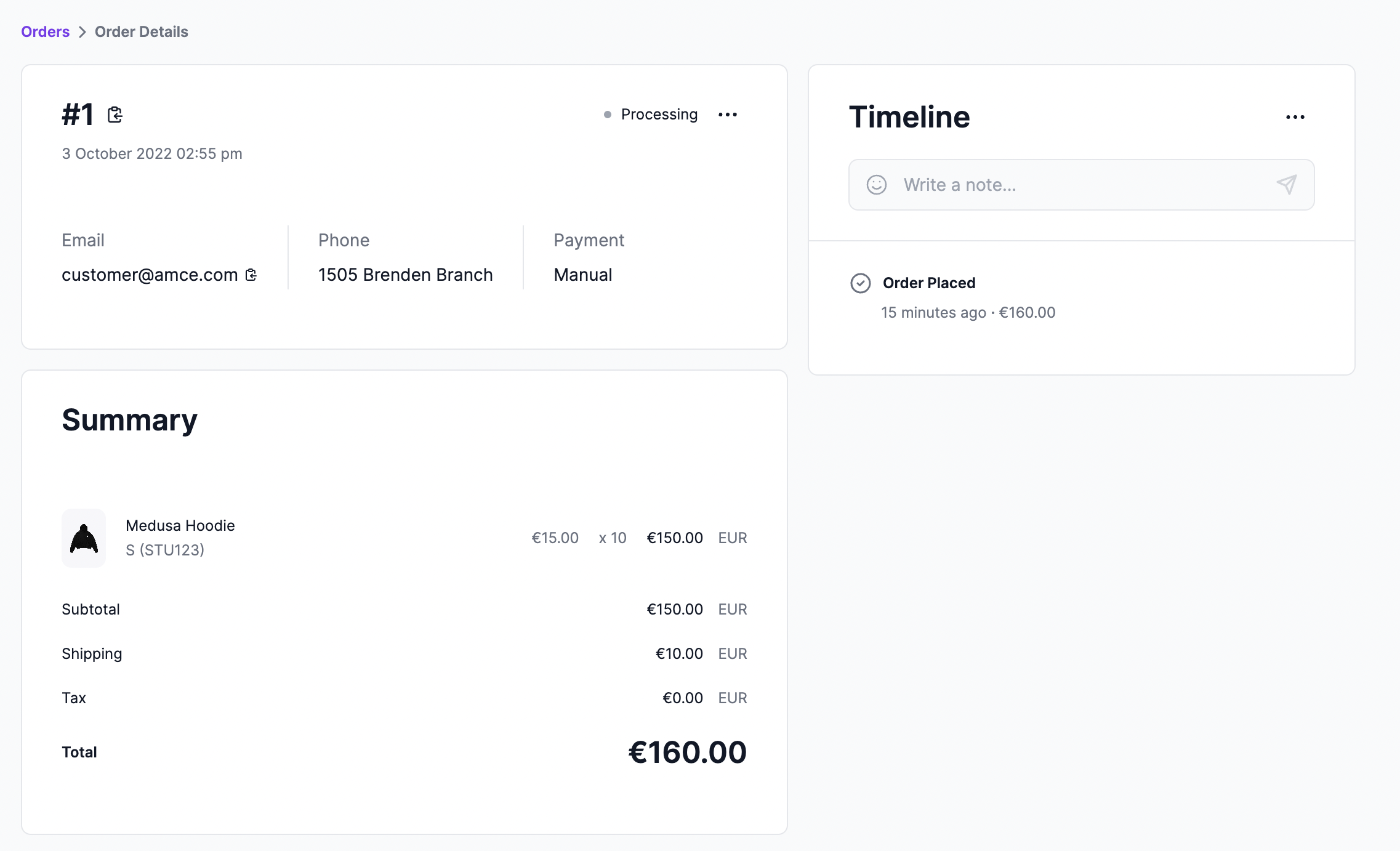Open the Medusa Hoodie product thumbnail
Screen dimensions: 1400x851
(x=84, y=538)
